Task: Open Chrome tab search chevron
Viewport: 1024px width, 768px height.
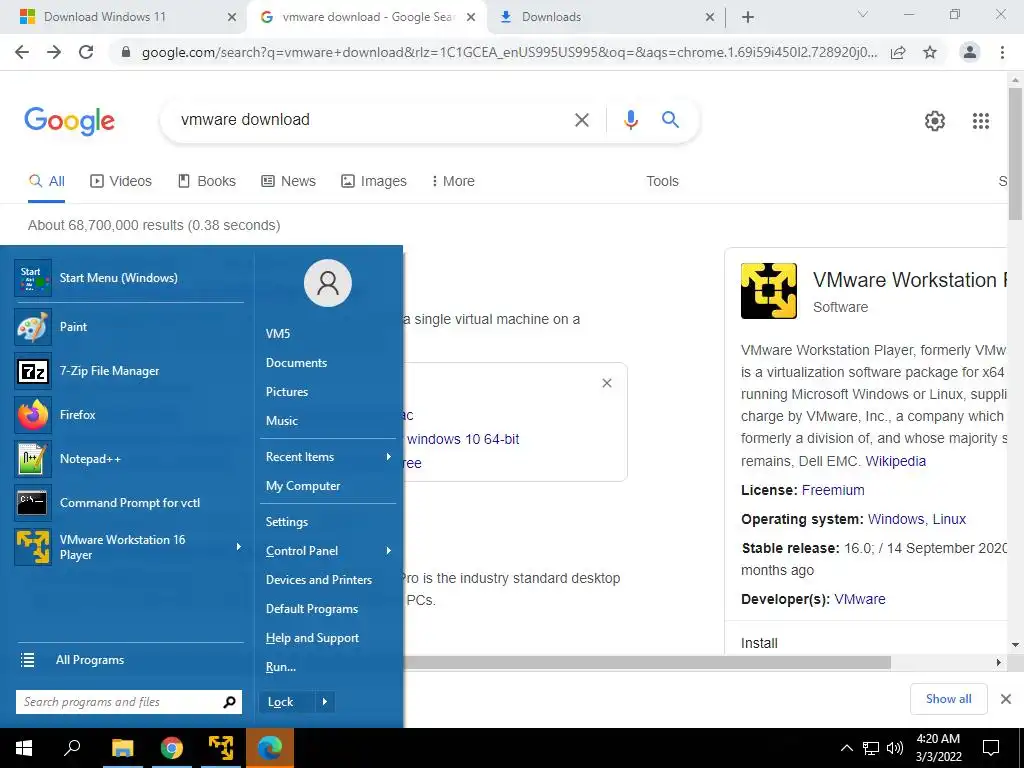Action: (863, 14)
